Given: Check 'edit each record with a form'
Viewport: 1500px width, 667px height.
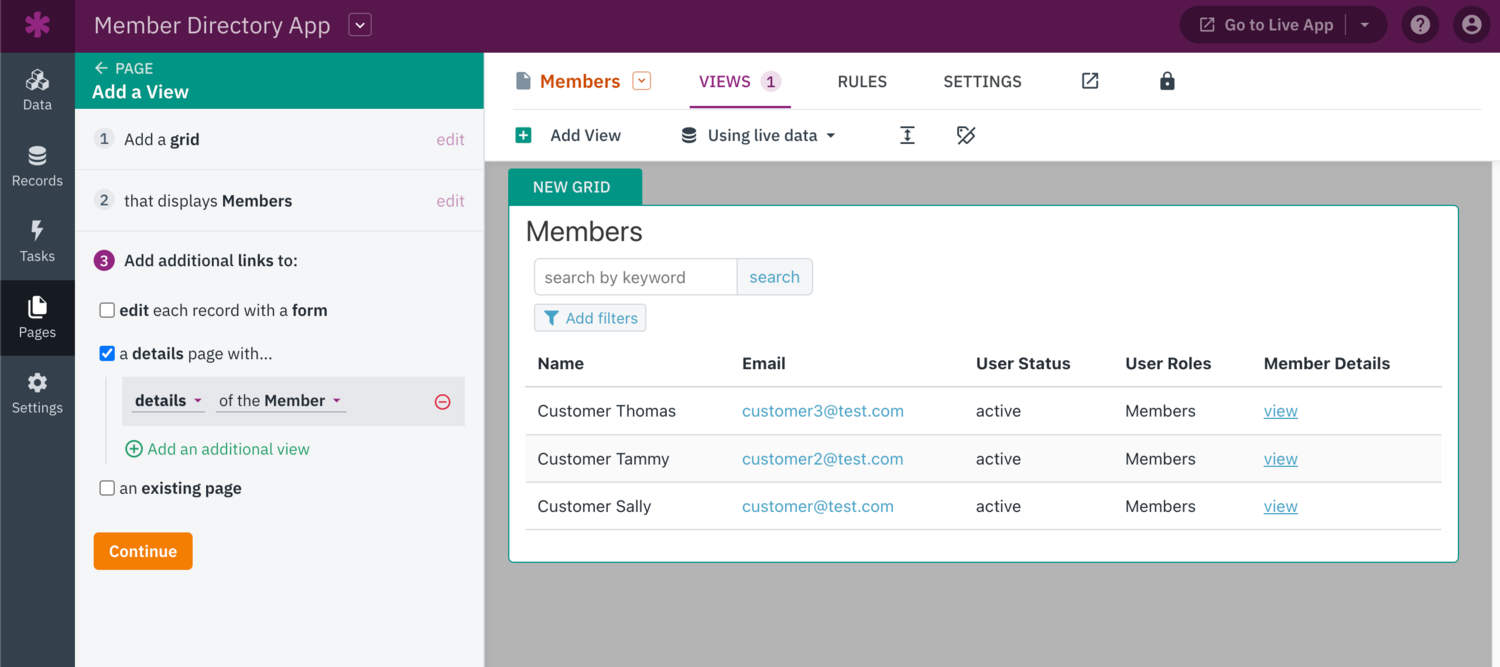Looking at the screenshot, I should point(107,310).
